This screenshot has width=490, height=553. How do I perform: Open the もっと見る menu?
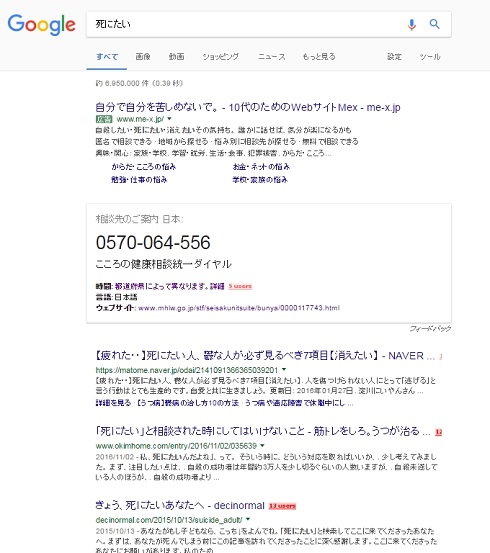319,56
